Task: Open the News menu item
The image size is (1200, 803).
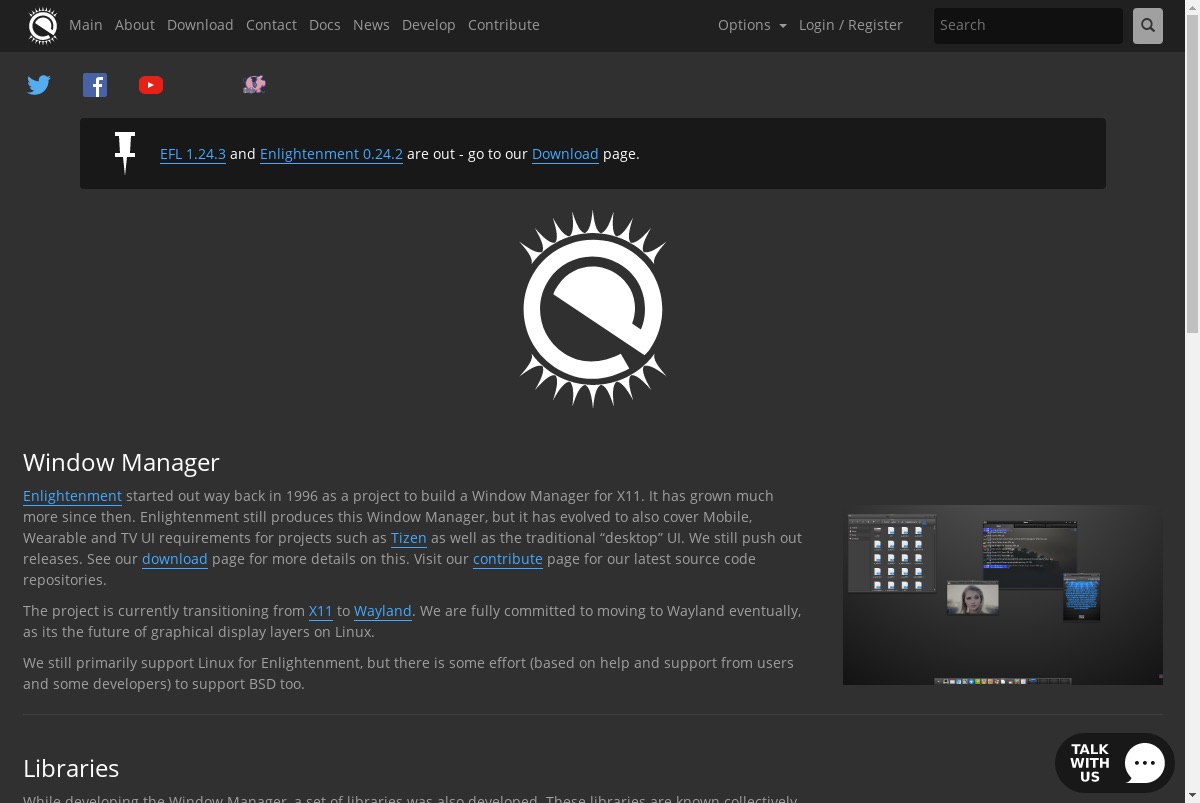Action: 371,25
